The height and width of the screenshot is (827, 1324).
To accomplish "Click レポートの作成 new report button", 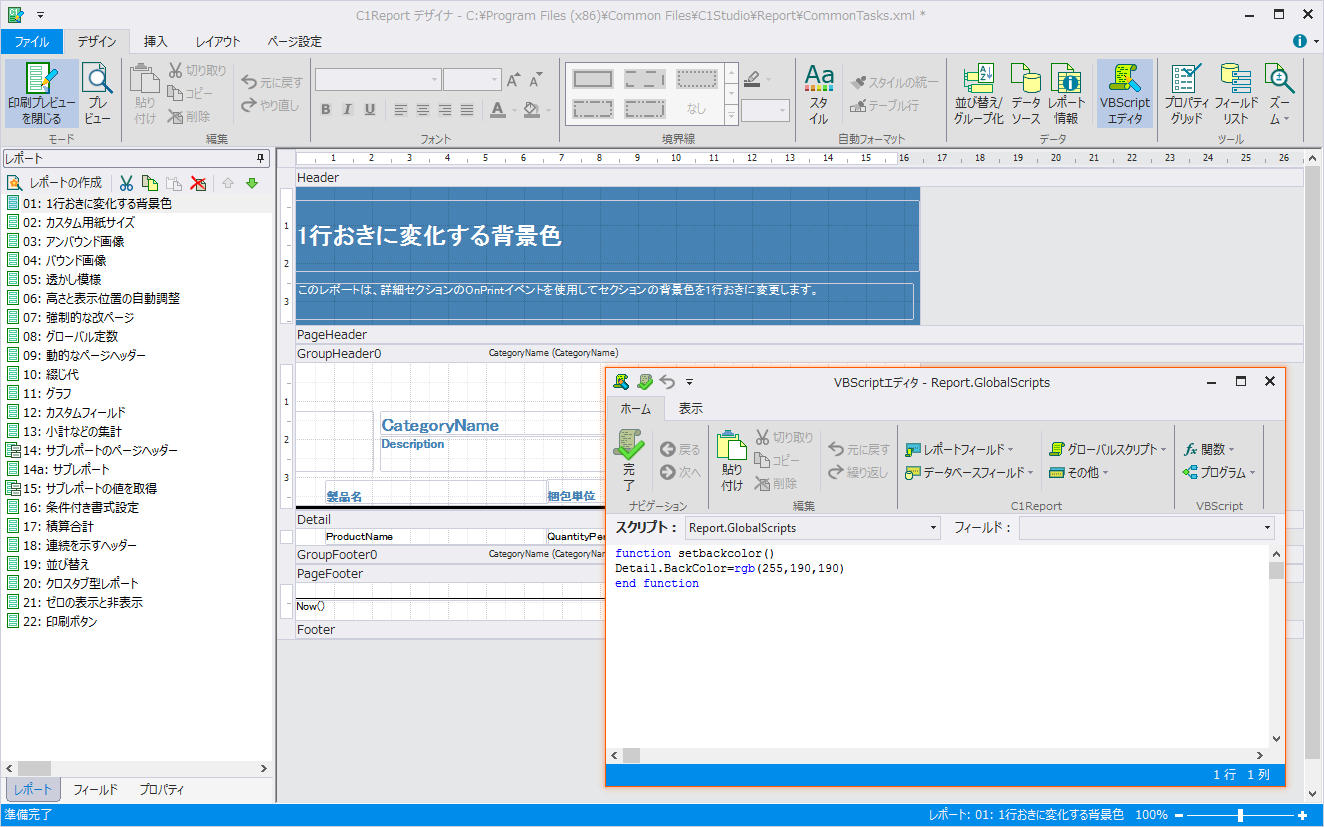I will pyautogui.click(x=55, y=183).
